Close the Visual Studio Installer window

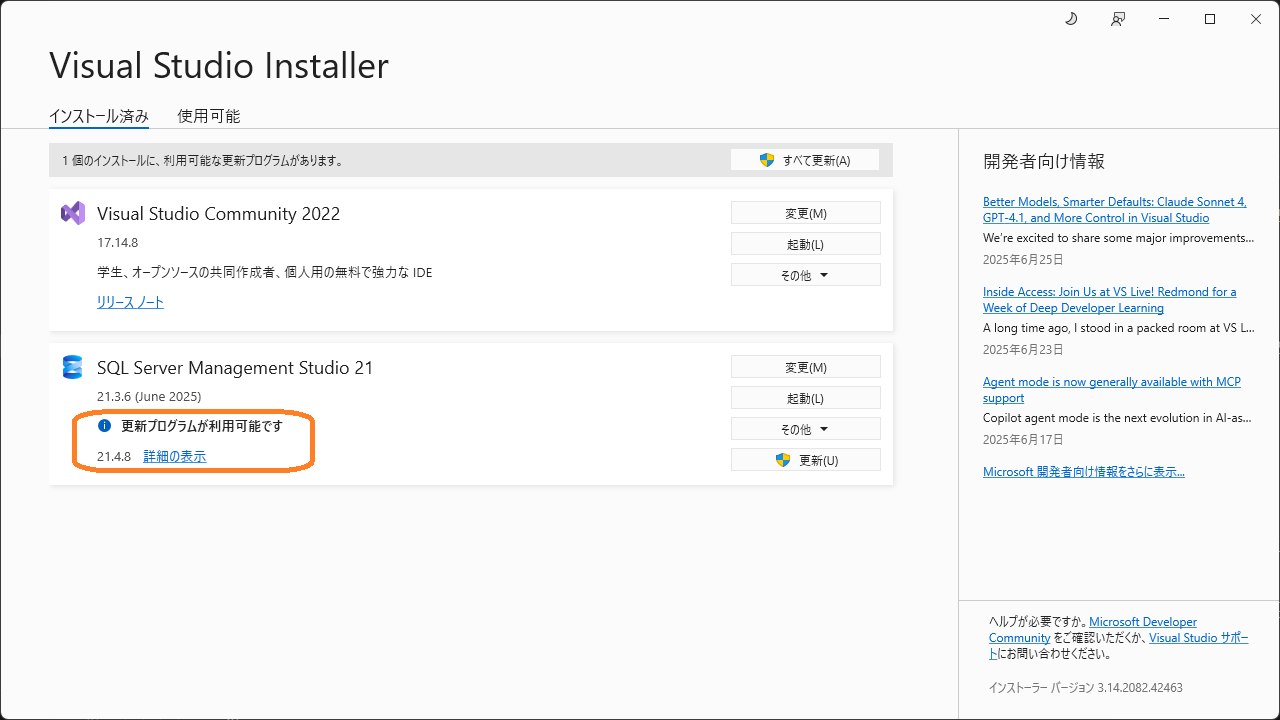pos(1256,19)
